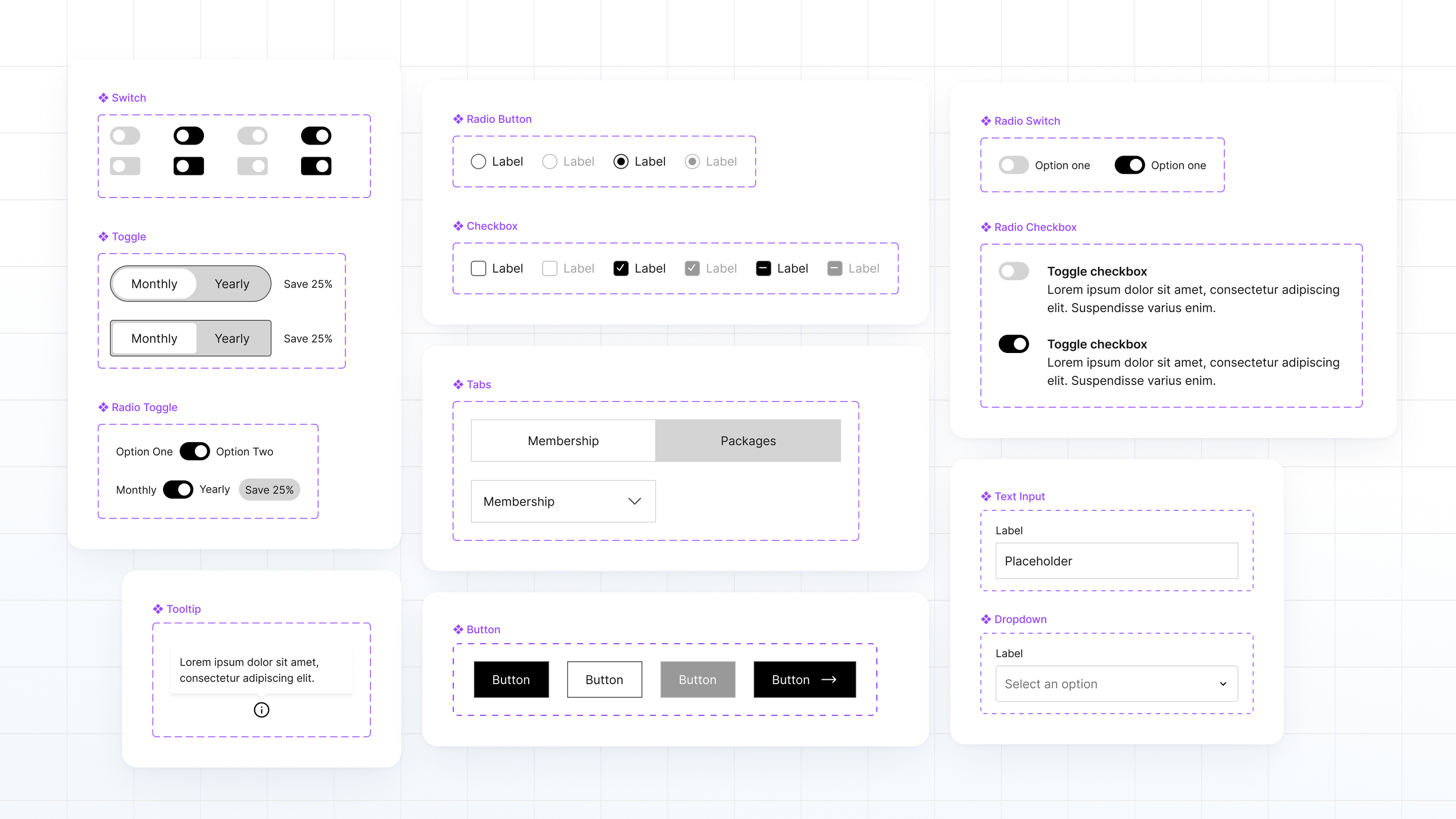Click the outlined white Button
This screenshot has width=1456, height=819.
coord(605,679)
